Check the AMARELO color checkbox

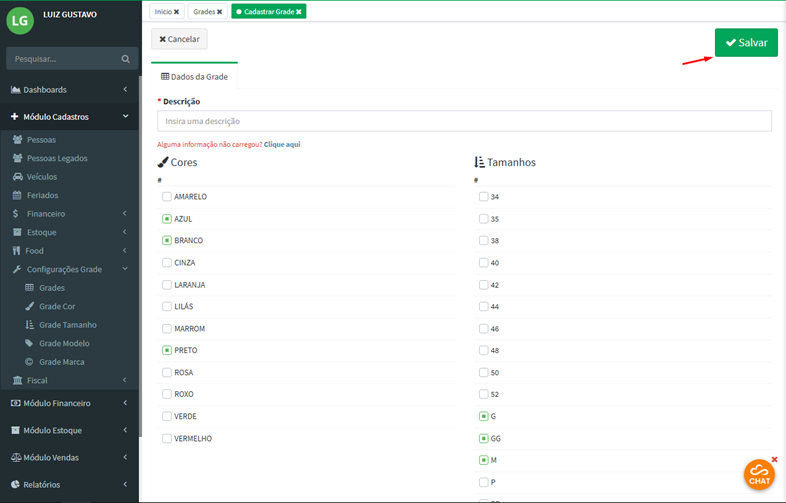[x=167, y=197]
